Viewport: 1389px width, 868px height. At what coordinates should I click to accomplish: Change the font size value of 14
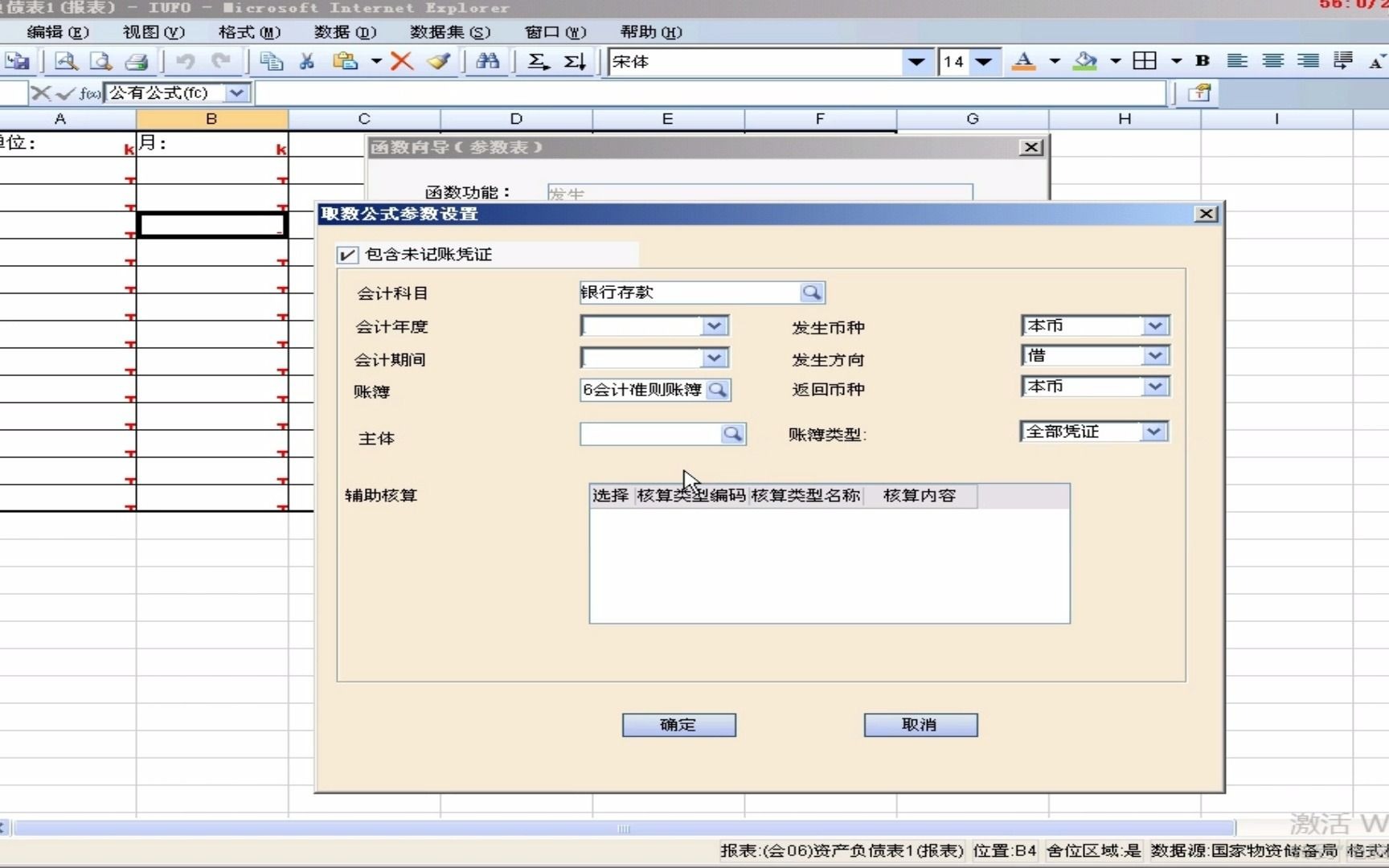pos(955,62)
